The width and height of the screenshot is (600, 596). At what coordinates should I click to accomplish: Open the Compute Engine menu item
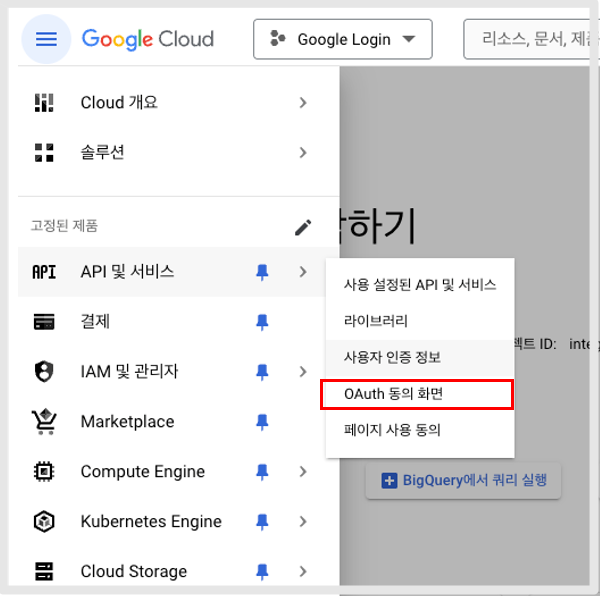click(x=143, y=471)
